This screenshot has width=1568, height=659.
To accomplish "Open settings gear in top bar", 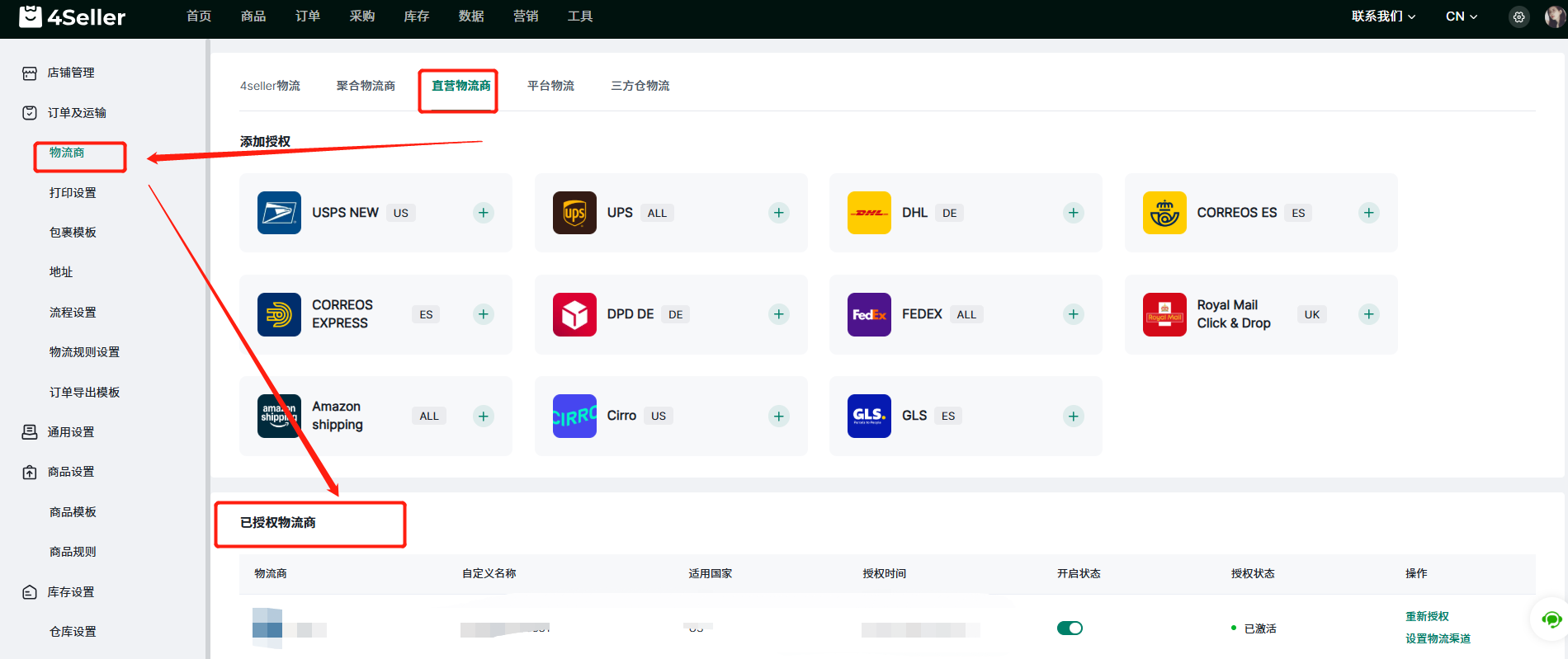I will point(1518,16).
